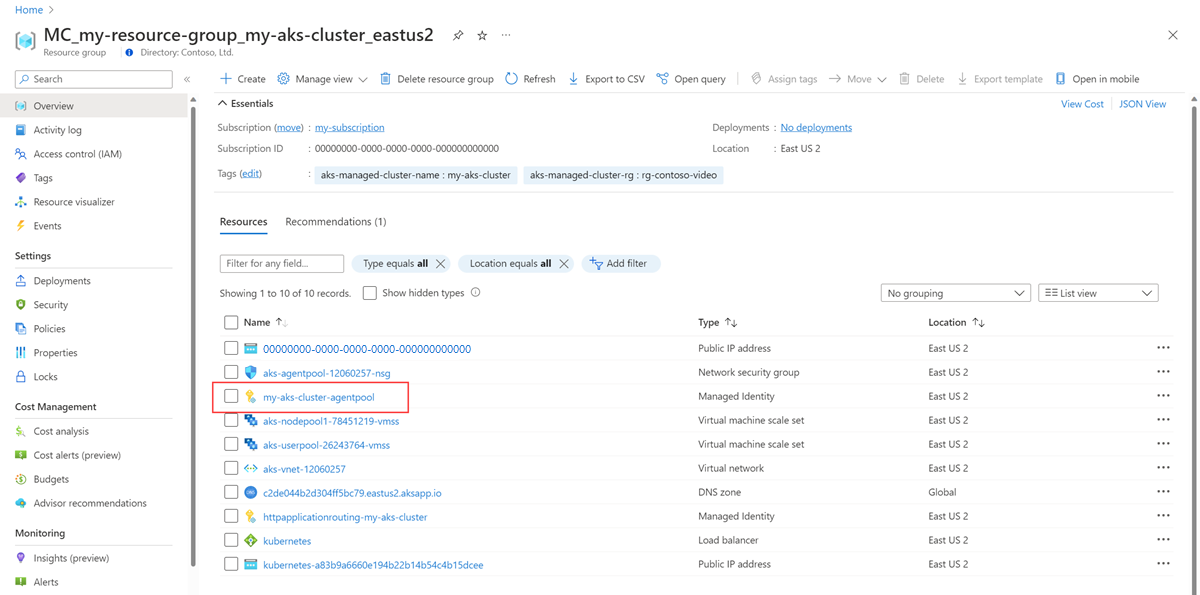Open Manage view dropdown
Screen dimensions: 1200x595
(x=322, y=79)
